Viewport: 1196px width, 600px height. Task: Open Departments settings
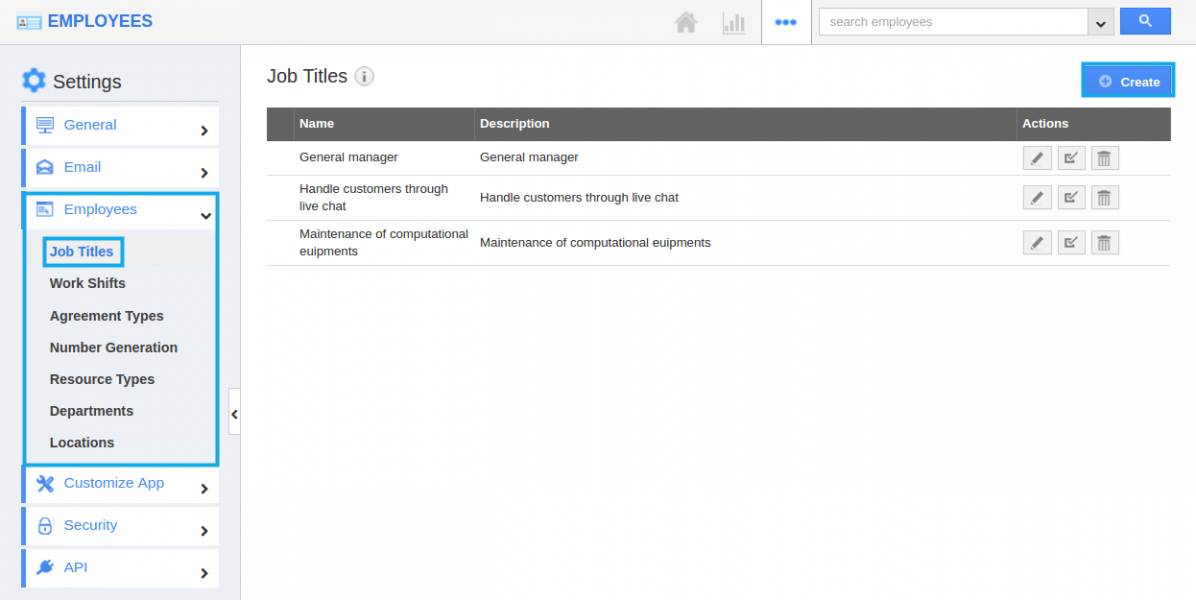point(92,411)
